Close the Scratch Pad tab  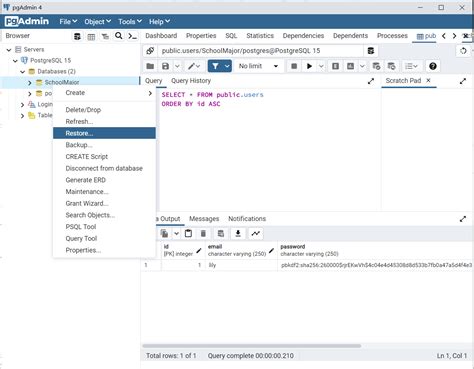pos(428,80)
